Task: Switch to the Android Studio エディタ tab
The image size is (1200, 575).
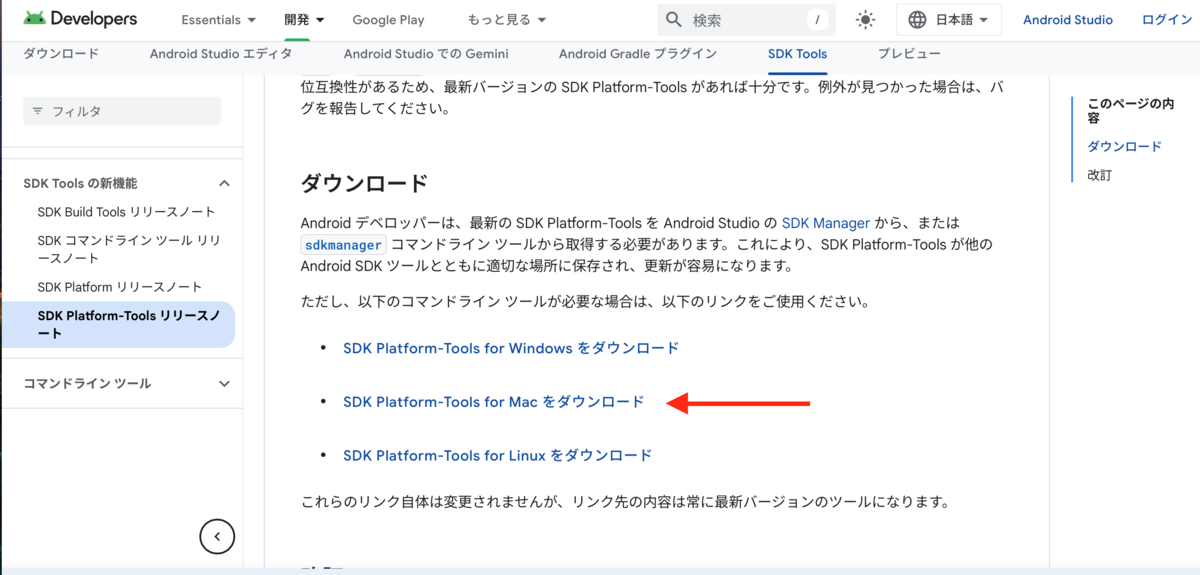Action: click(221, 54)
